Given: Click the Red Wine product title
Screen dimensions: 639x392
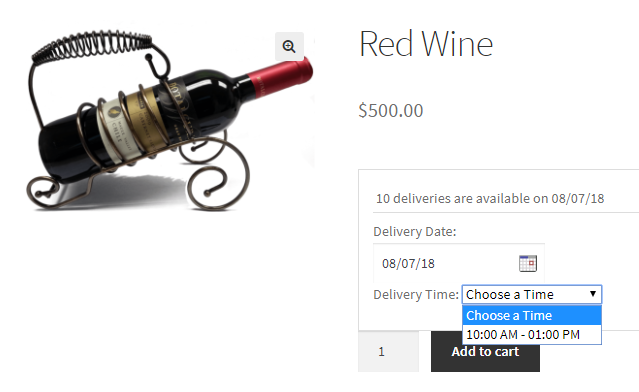Looking at the screenshot, I should 426,44.
